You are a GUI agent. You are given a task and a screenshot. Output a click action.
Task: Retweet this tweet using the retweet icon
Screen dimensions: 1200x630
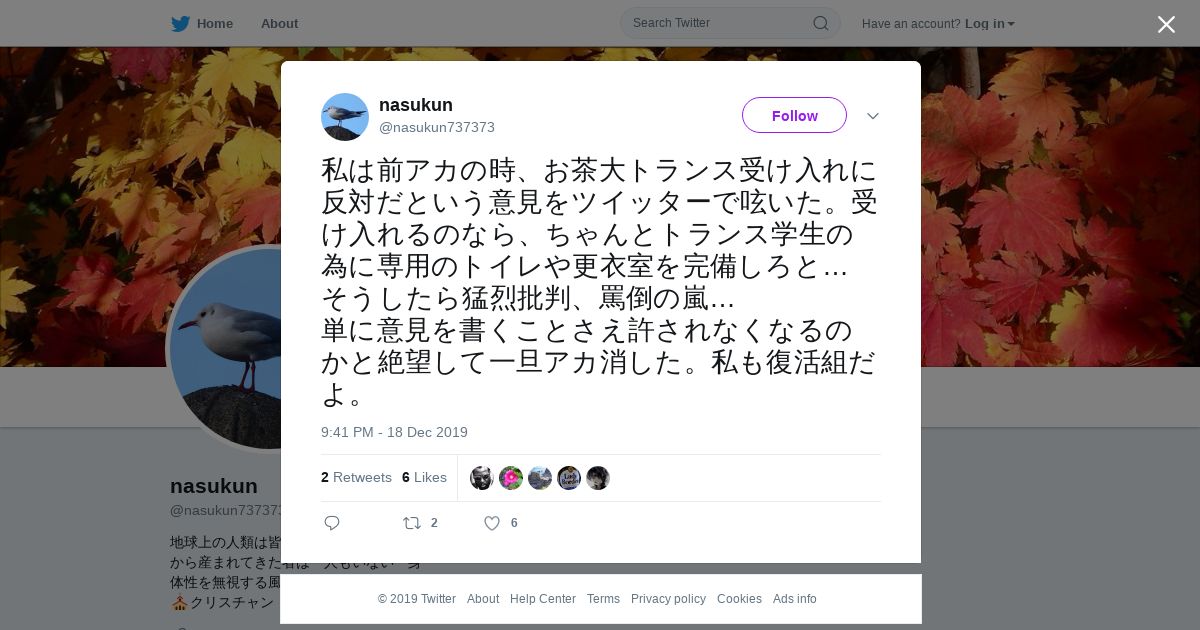pyautogui.click(x=411, y=523)
